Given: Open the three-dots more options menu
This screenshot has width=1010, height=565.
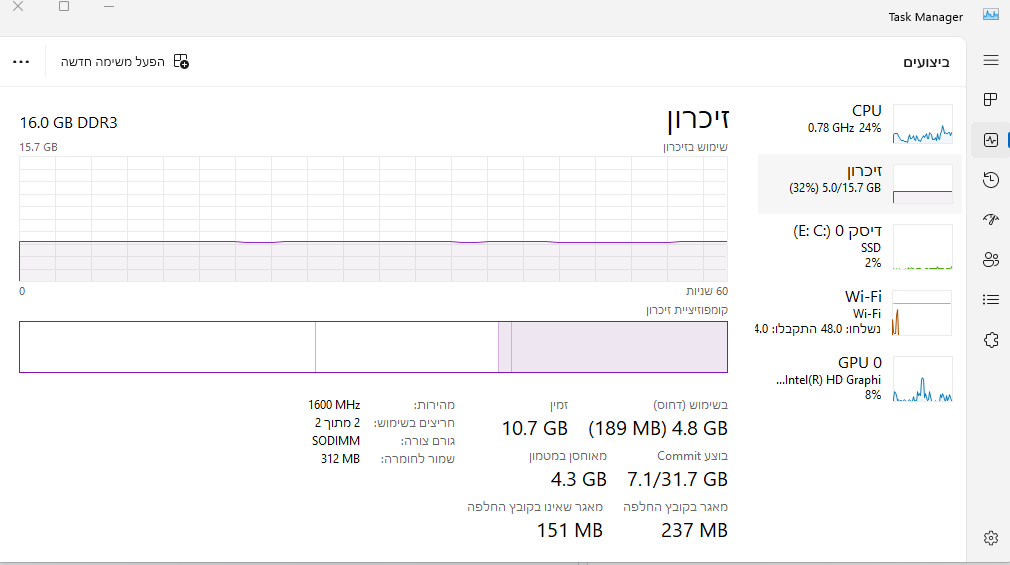Looking at the screenshot, I should 21,61.
